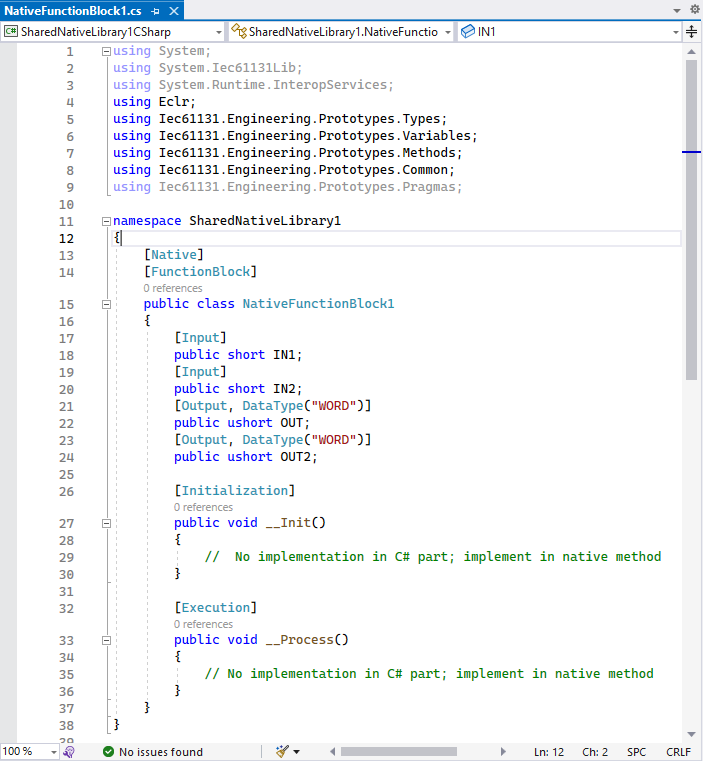Click the IntelliCode icon in the status bar
703x761 pixels.
click(x=69, y=751)
